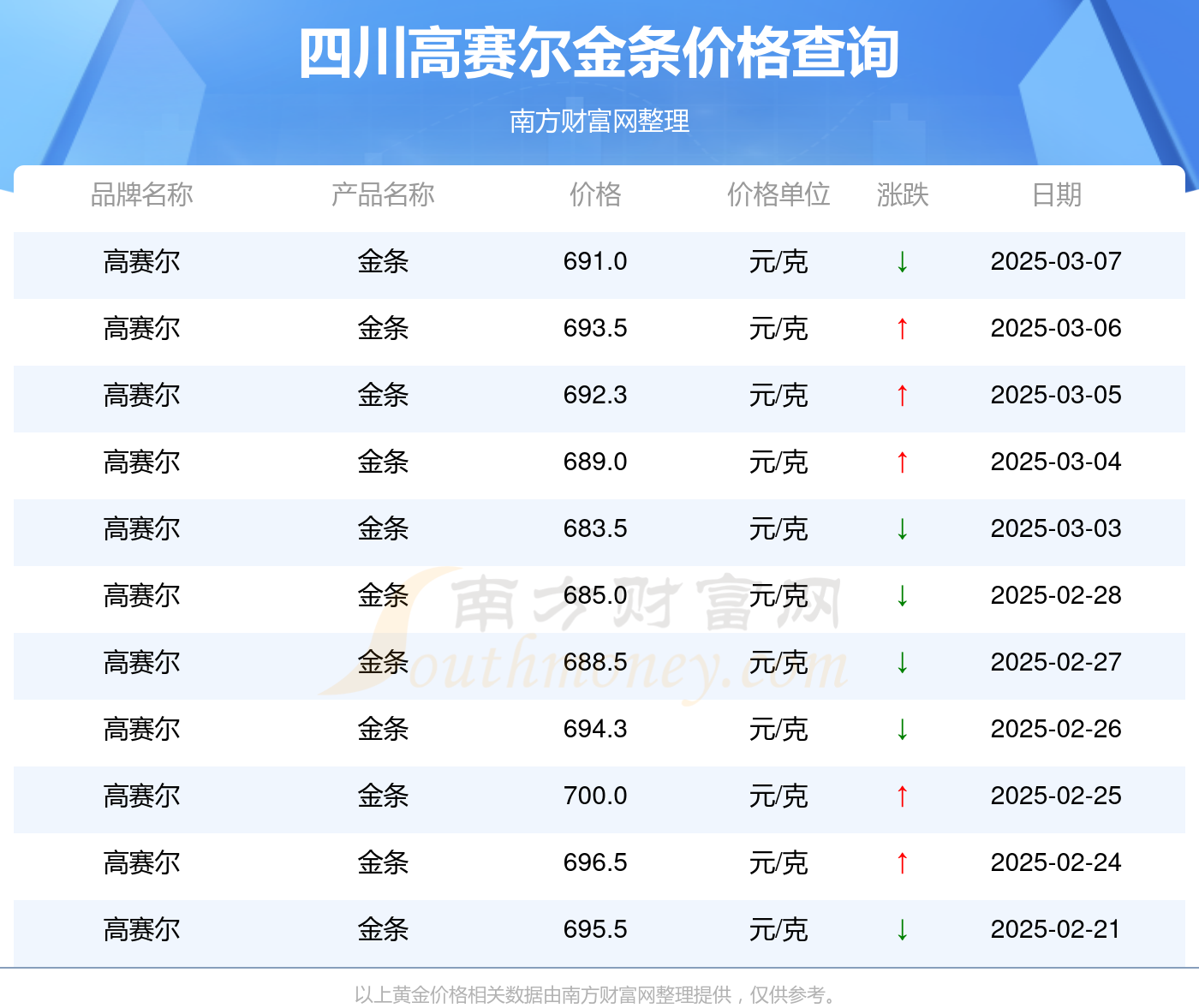Viewport: 1199px width, 1008px height.
Task: Click the subtitle 南方财富网整理
Action: click(x=599, y=121)
